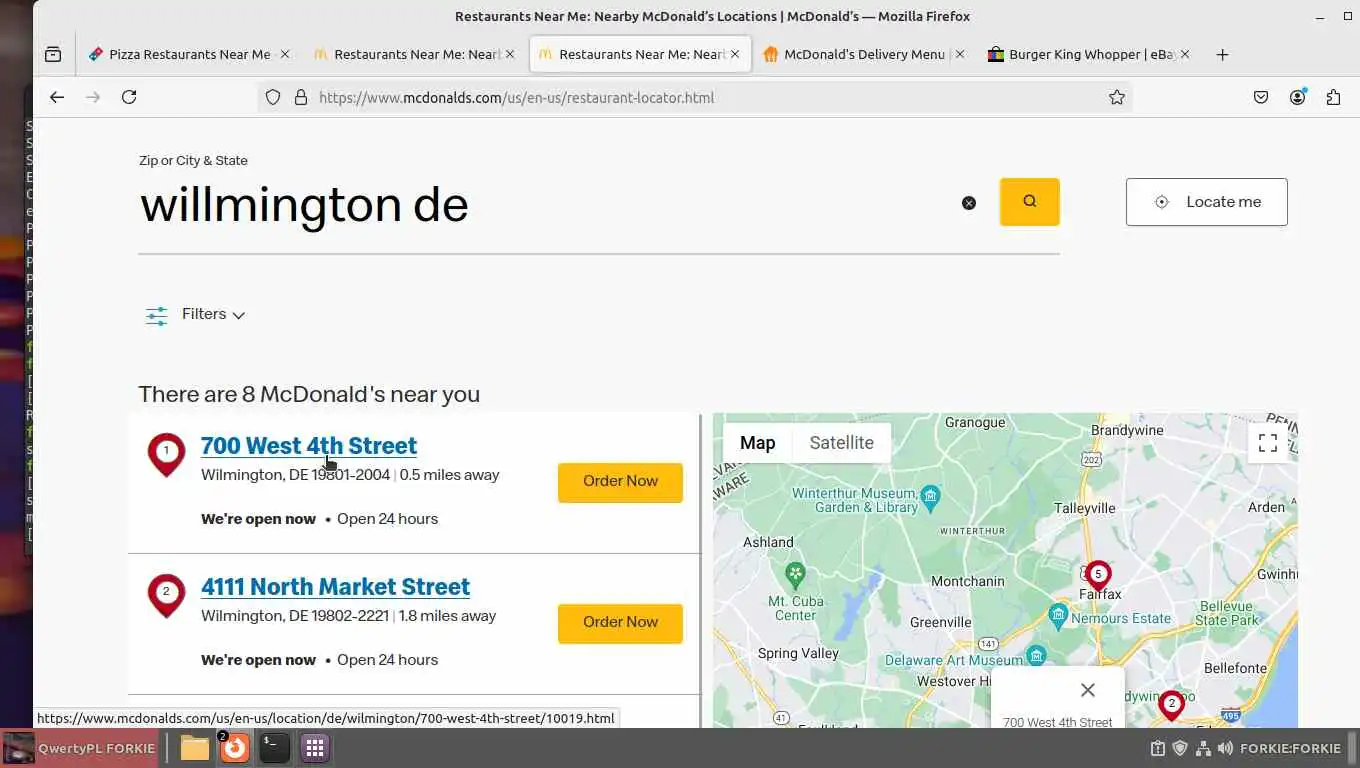Click the padlock site info icon

tap(300, 97)
